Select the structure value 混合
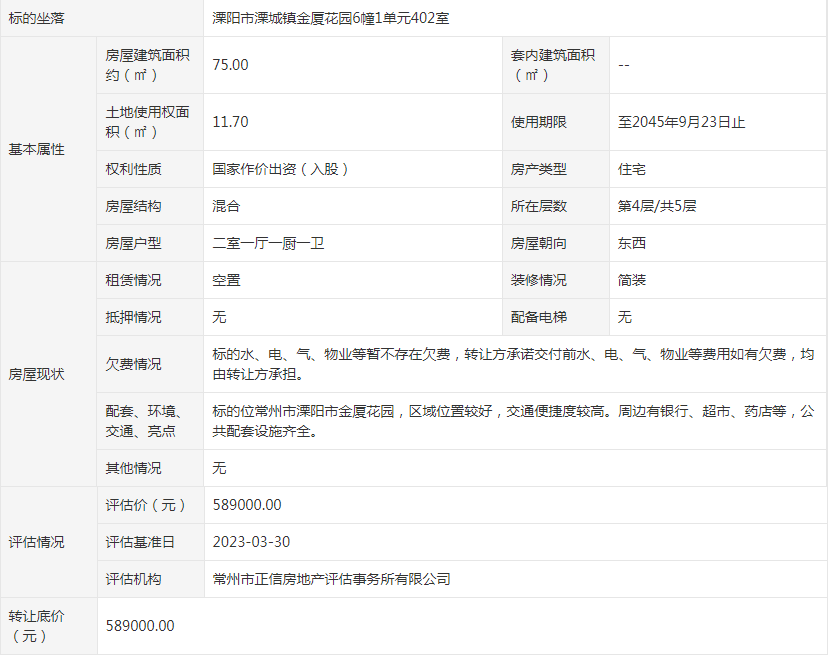This screenshot has height=655, width=828. 226,206
